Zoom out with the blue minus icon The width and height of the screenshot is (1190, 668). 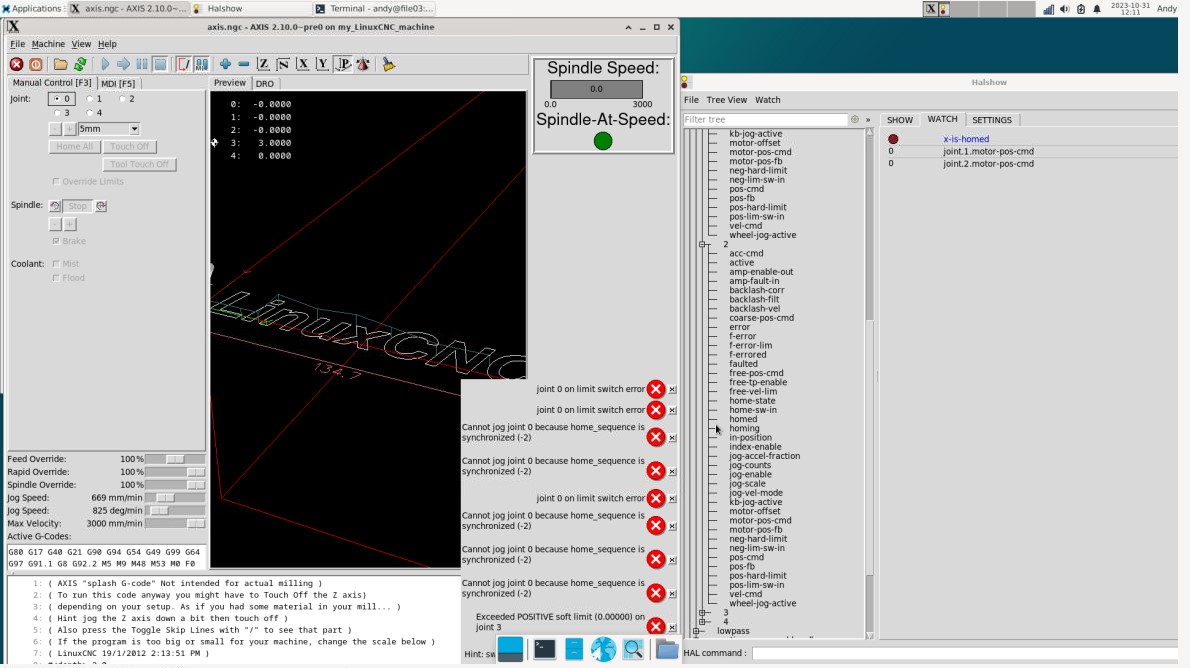(x=244, y=65)
